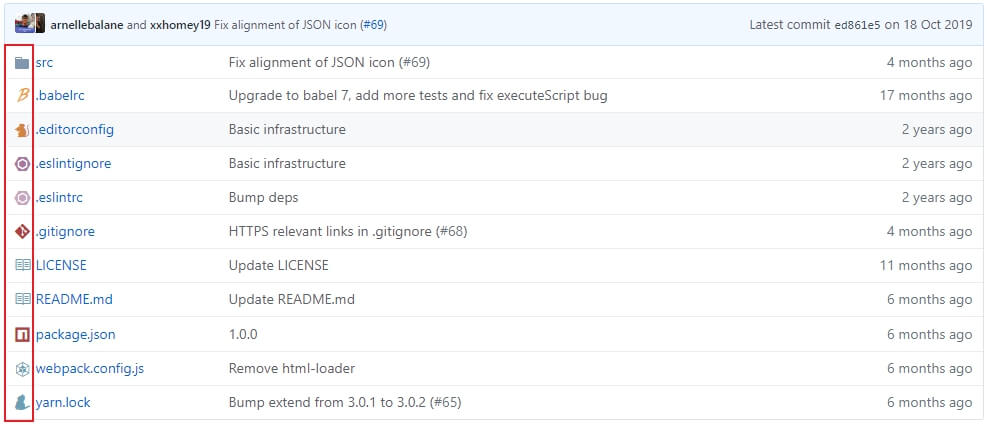989x425 pixels.
Task: Click the ESLint icon beside .eslintrc
Action: click(22, 198)
